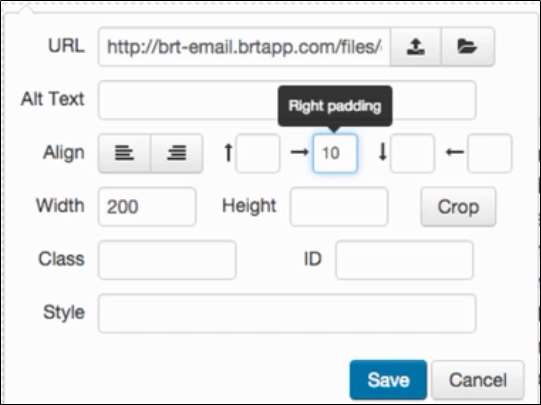The image size is (541, 405).
Task: Click the empty Height field
Action: point(339,207)
